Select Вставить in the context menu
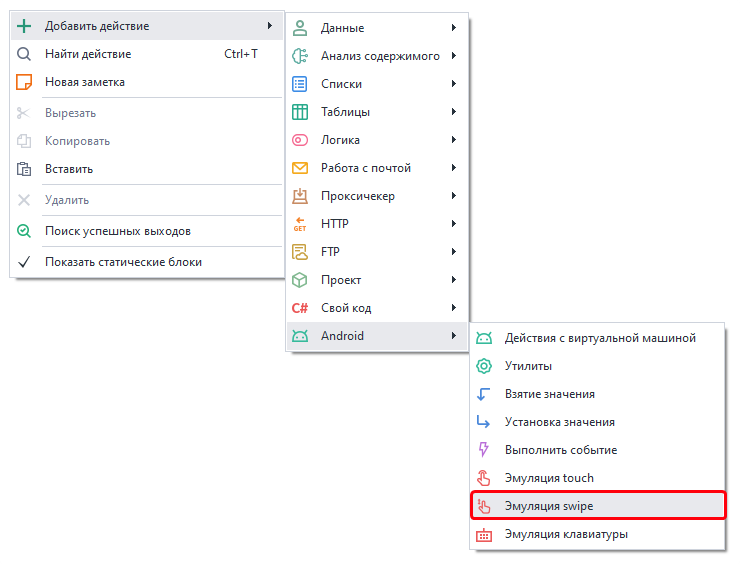 tap(69, 169)
